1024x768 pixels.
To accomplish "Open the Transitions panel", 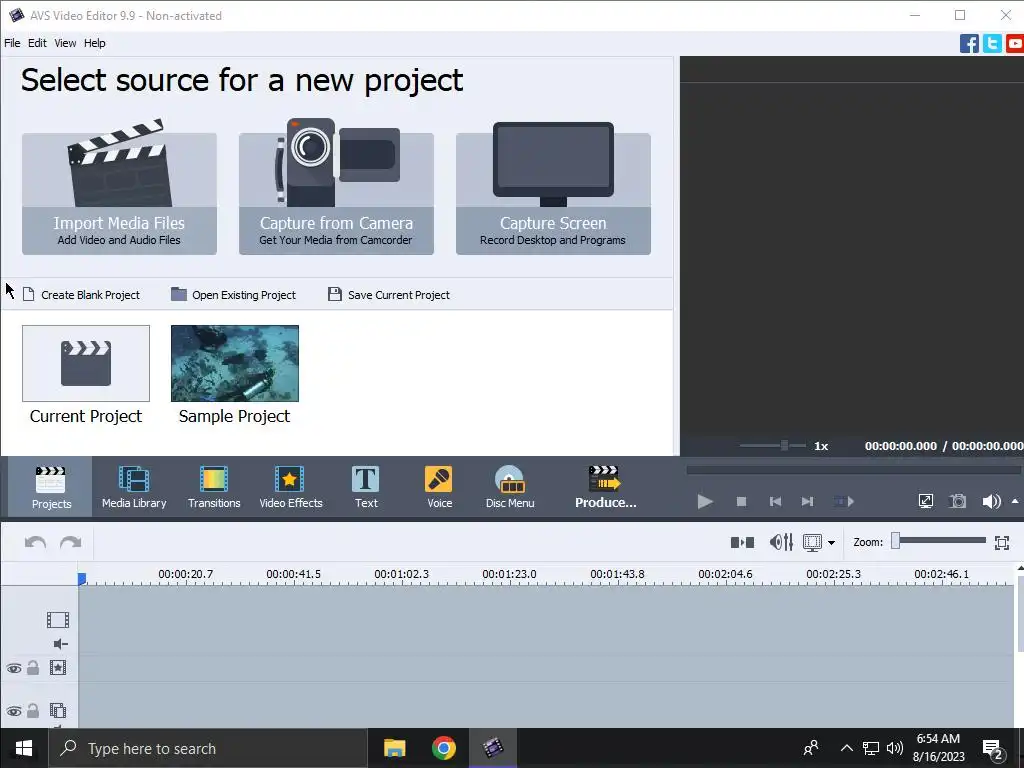I will pyautogui.click(x=214, y=487).
